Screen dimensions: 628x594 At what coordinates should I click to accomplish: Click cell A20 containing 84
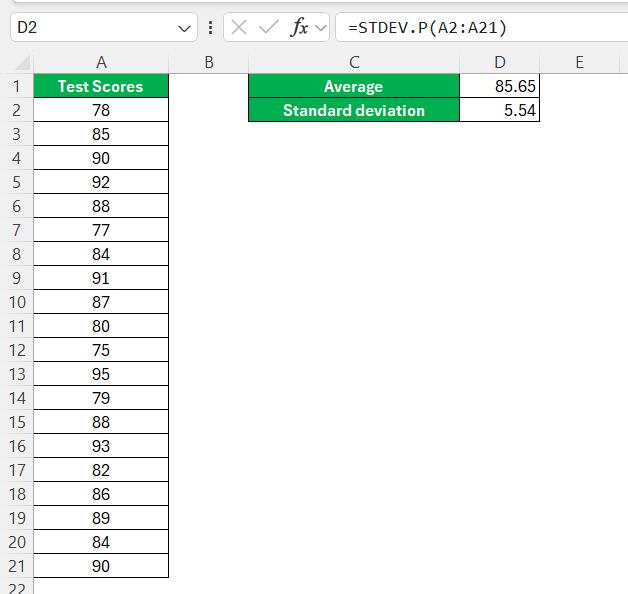tap(101, 542)
